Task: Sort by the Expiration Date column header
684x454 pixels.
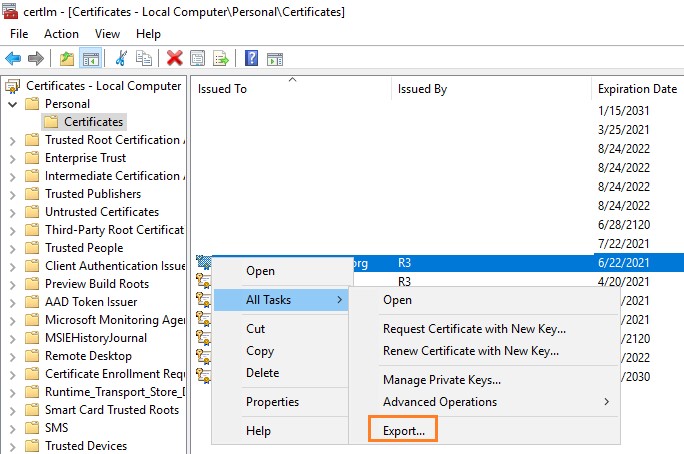Action: coord(638,89)
